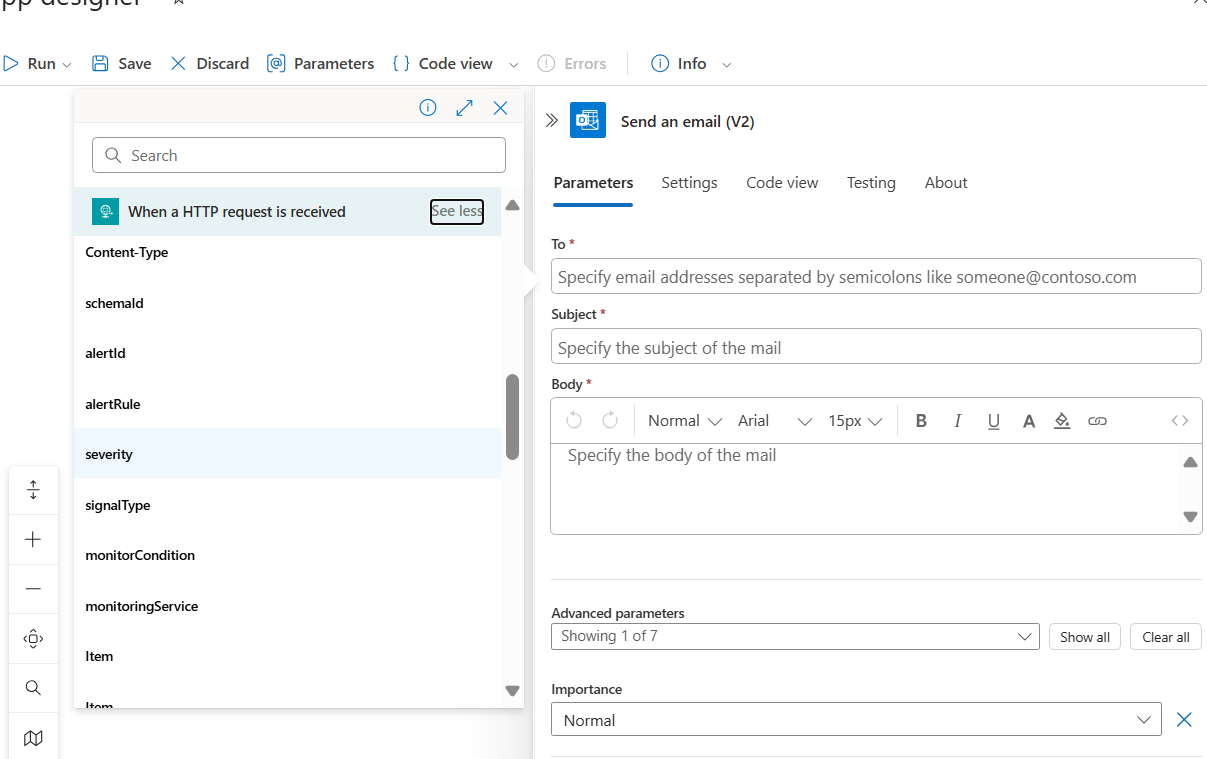The width and height of the screenshot is (1207, 759).
Task: Toggle Bold formatting in Body editor
Action: tap(921, 421)
